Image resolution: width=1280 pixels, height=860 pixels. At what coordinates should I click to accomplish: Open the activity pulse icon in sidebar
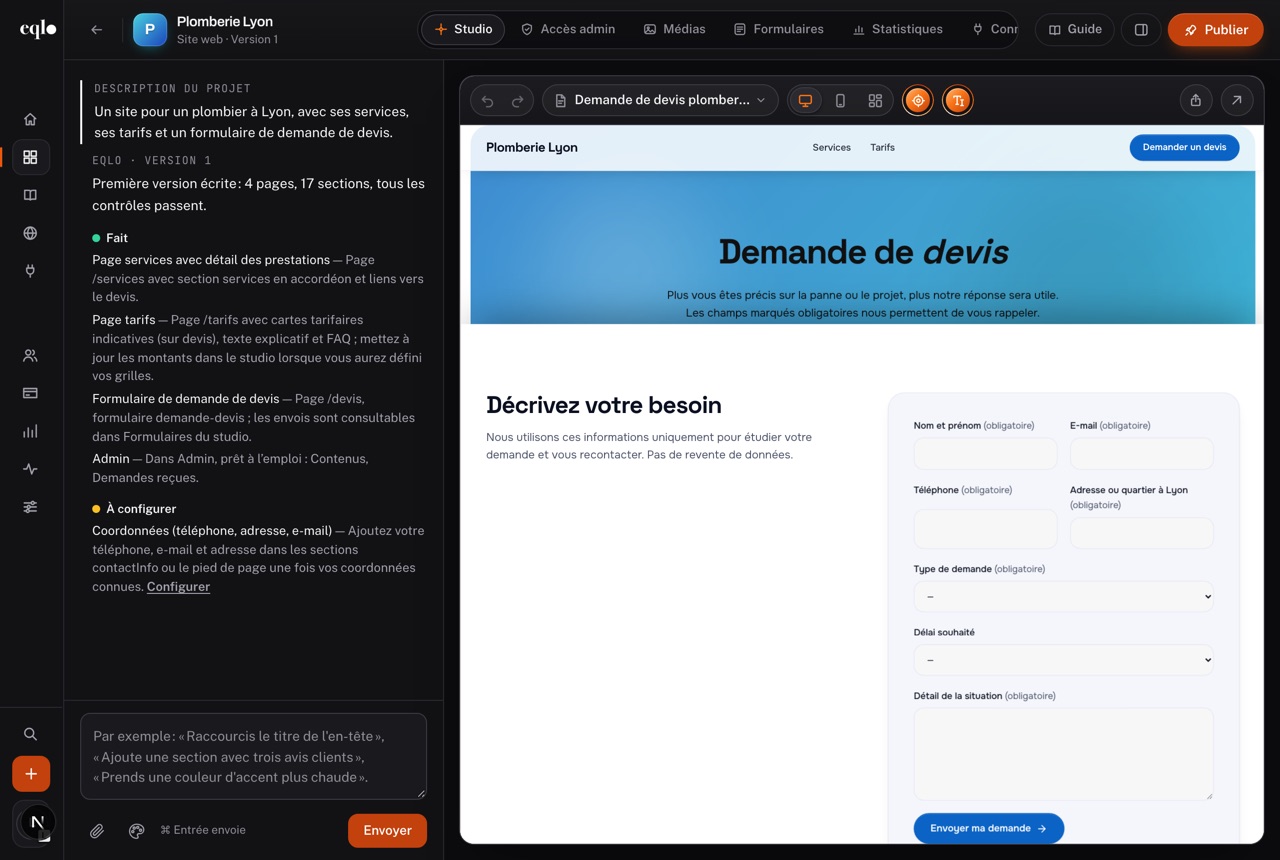pos(30,469)
